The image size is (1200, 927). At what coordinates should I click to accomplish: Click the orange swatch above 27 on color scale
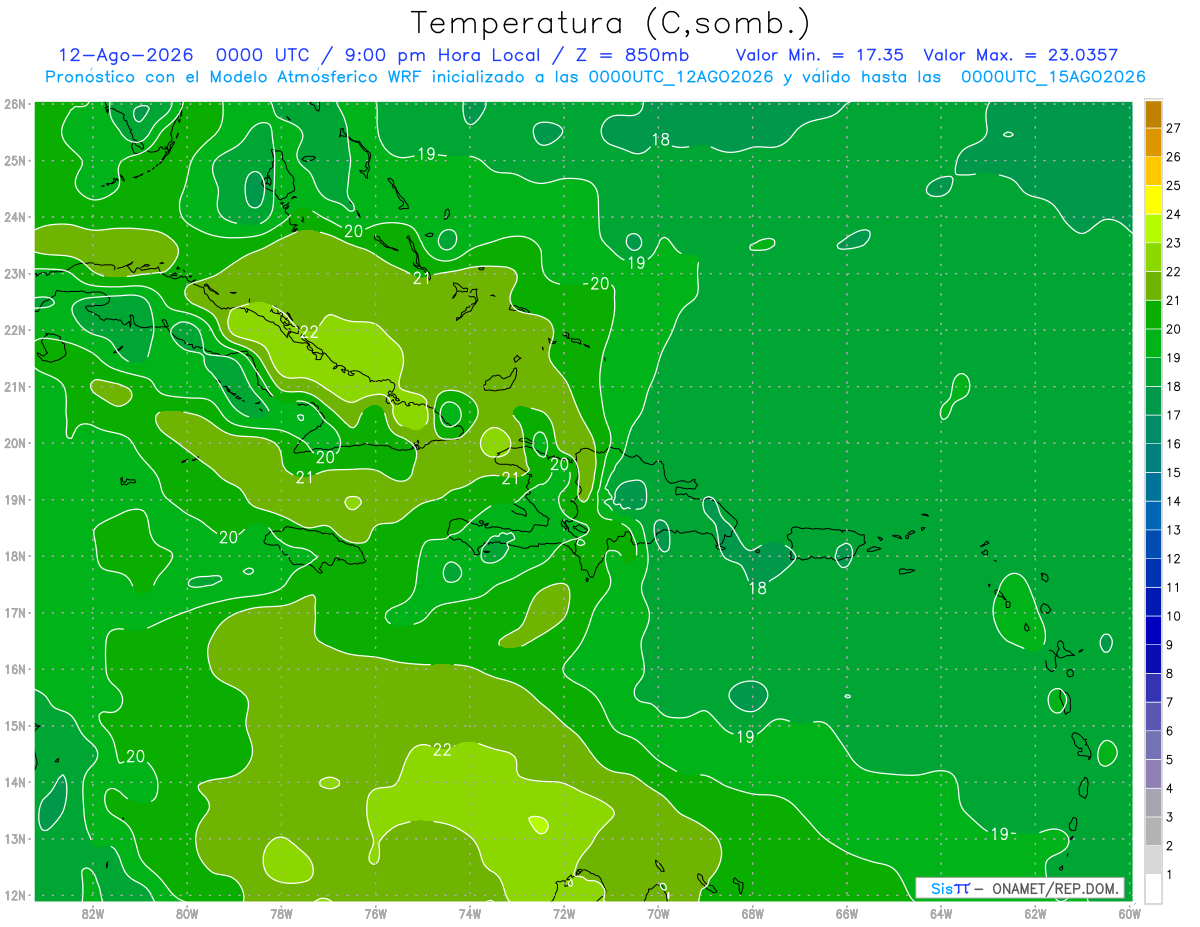click(x=1153, y=114)
